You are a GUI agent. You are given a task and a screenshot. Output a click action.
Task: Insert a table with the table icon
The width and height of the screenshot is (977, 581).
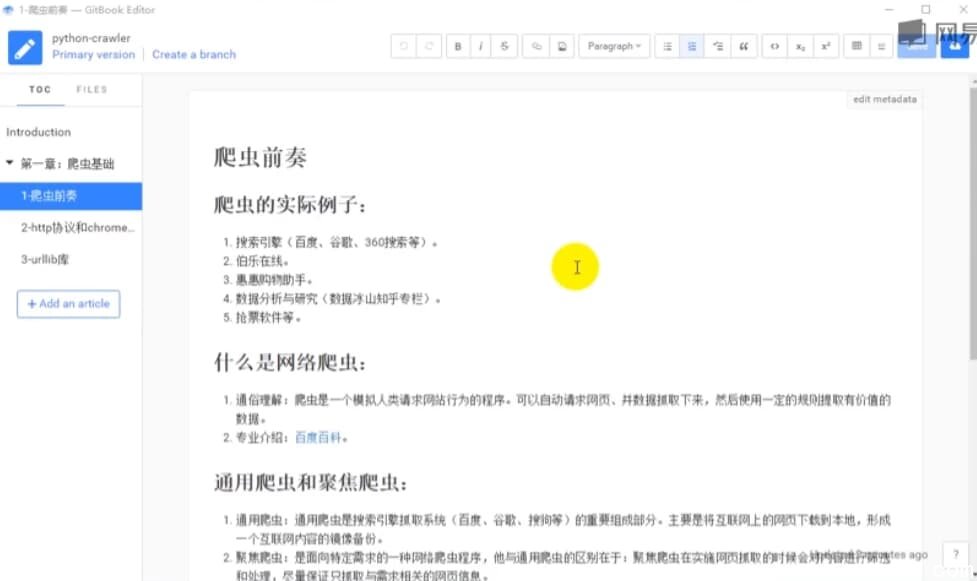tap(856, 46)
